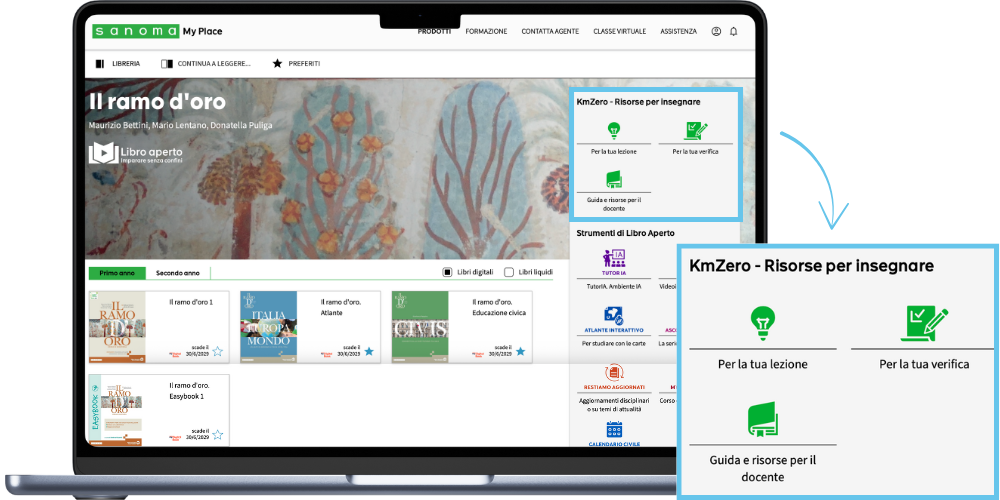The width and height of the screenshot is (1000, 500).
Task: Click 'Guida e risorse per il docente' in the enlarged callout
Action: (762, 468)
